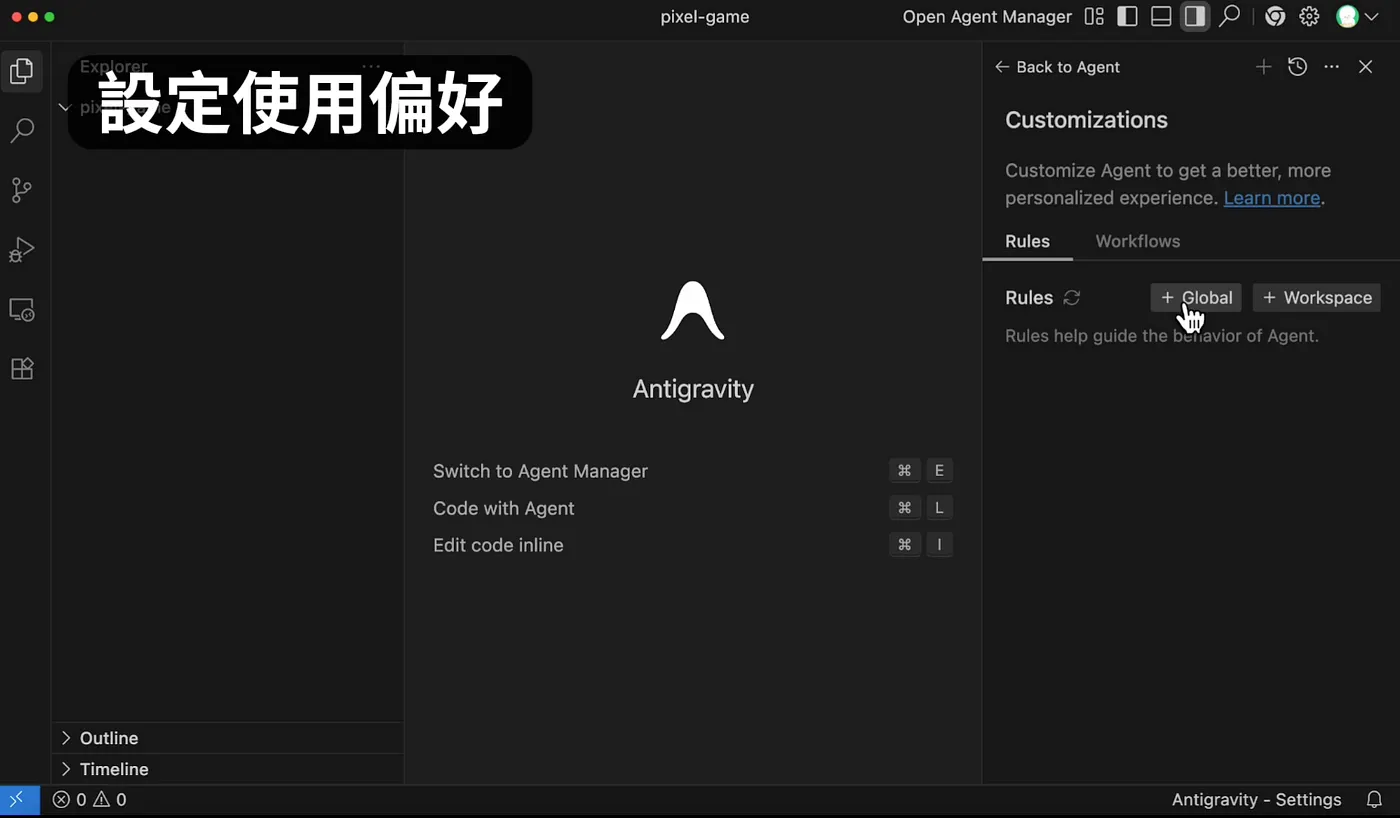Image resolution: width=1400 pixels, height=818 pixels.
Task: Click the magnifier search icon in title bar
Action: [1229, 17]
